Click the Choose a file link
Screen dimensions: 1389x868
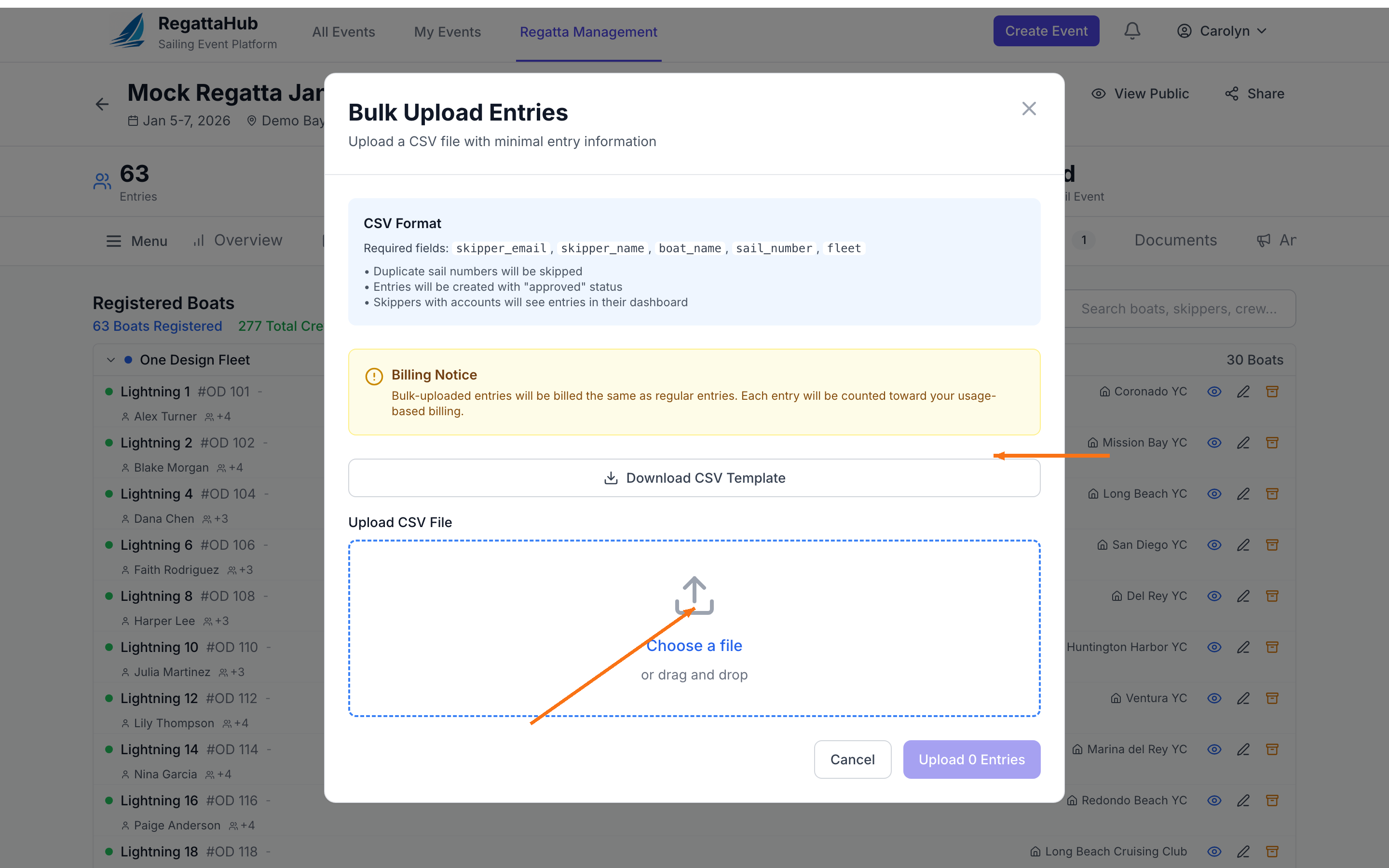[694, 645]
